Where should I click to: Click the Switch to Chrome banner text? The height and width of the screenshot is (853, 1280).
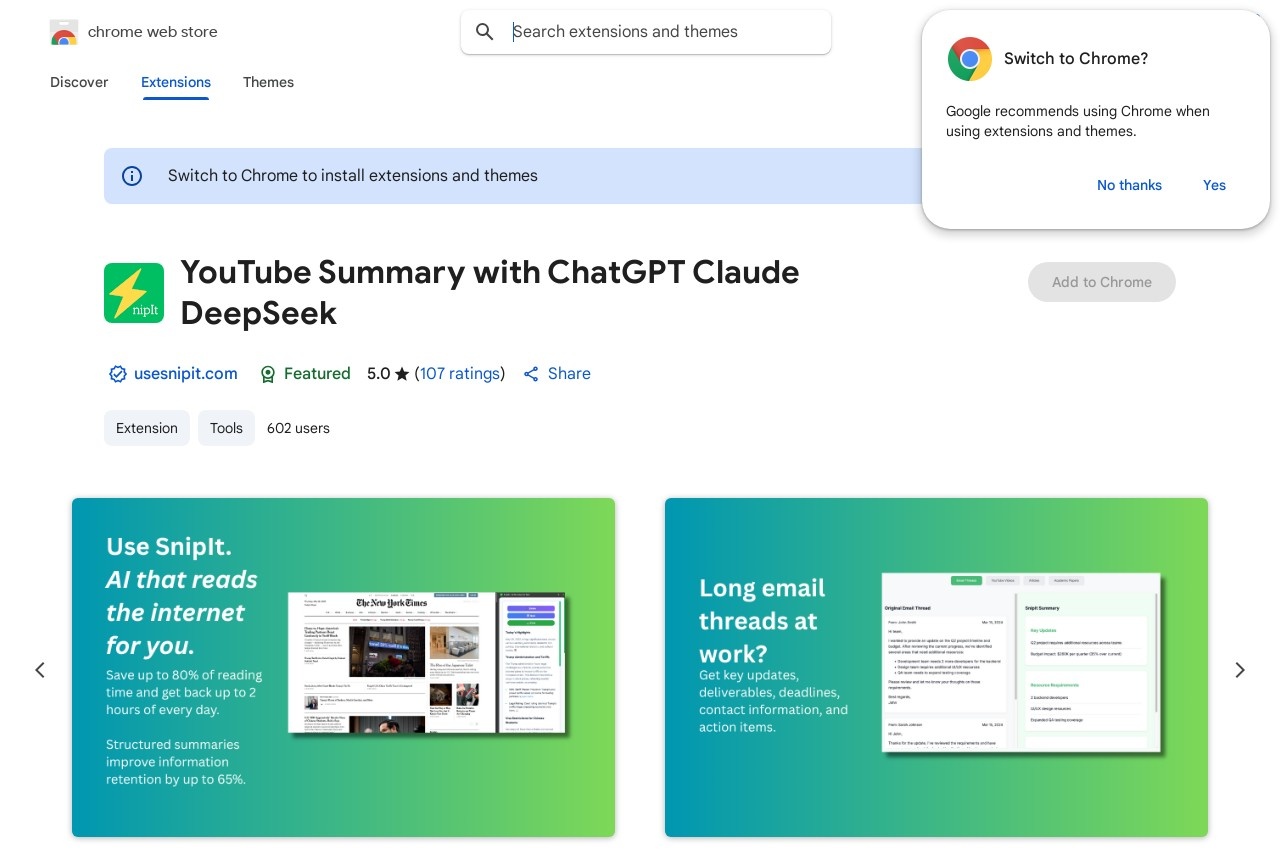click(x=353, y=176)
